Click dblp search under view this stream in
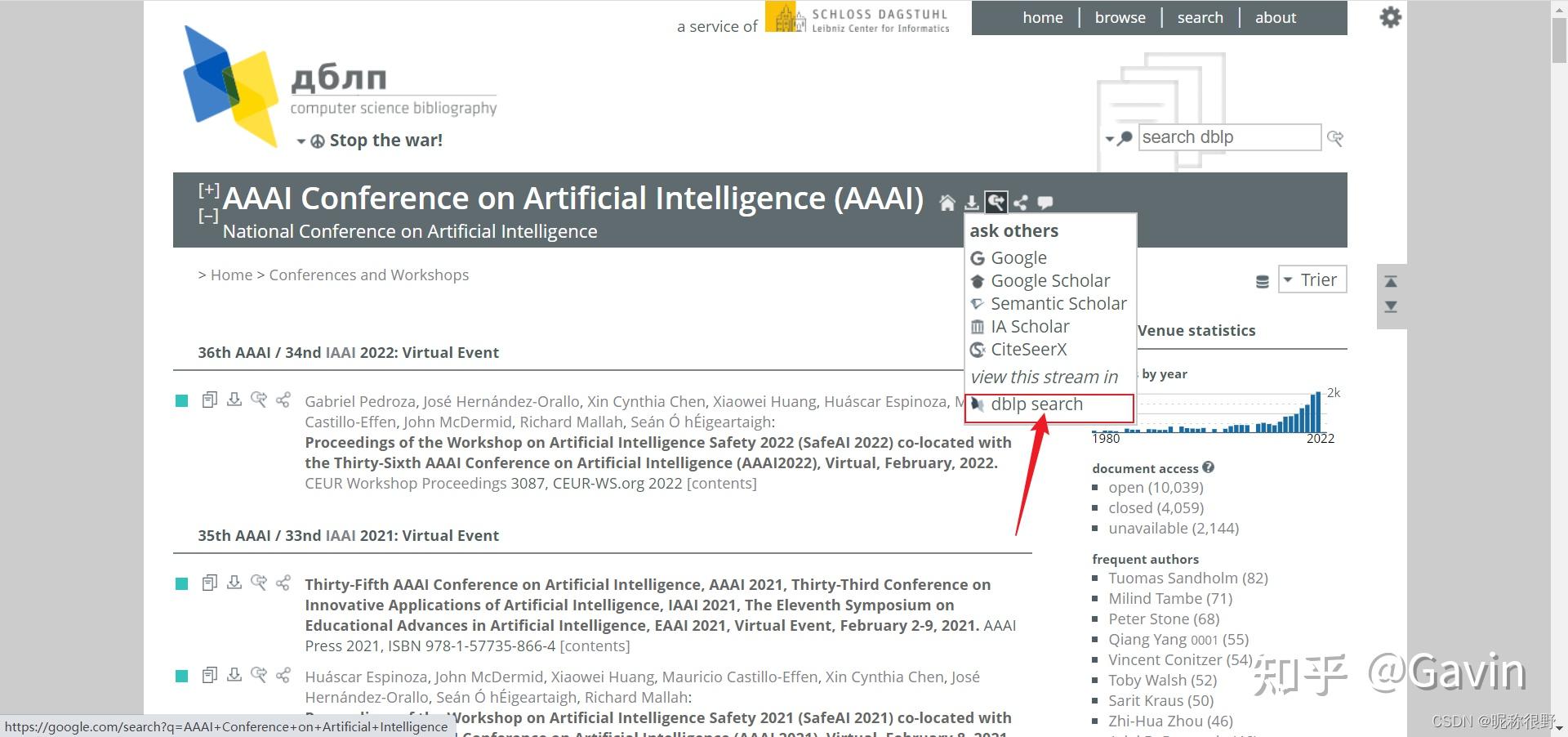The height and width of the screenshot is (737, 1568). click(1036, 404)
